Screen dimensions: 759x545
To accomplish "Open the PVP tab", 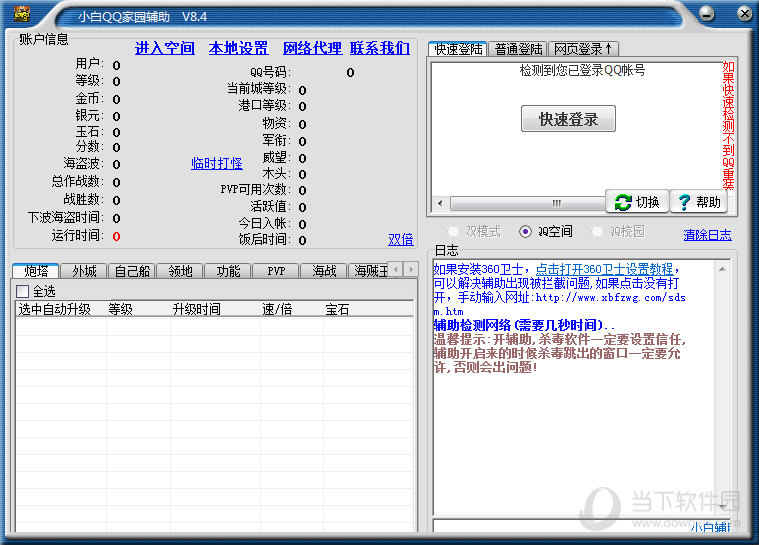I will [x=276, y=271].
